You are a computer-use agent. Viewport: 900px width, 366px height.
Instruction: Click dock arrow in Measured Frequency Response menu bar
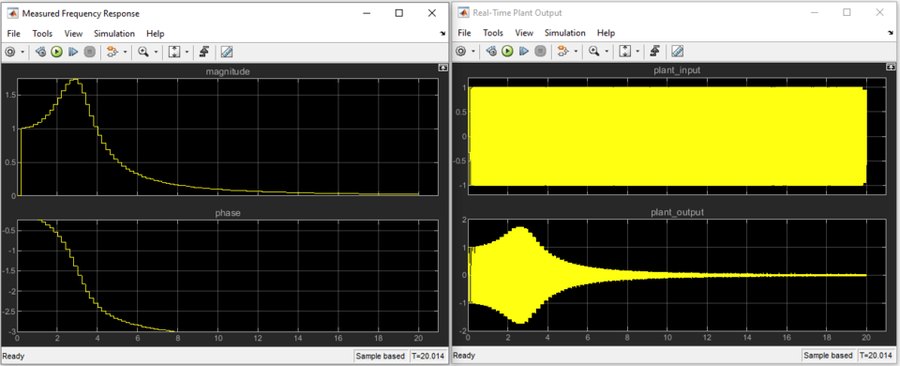443,34
